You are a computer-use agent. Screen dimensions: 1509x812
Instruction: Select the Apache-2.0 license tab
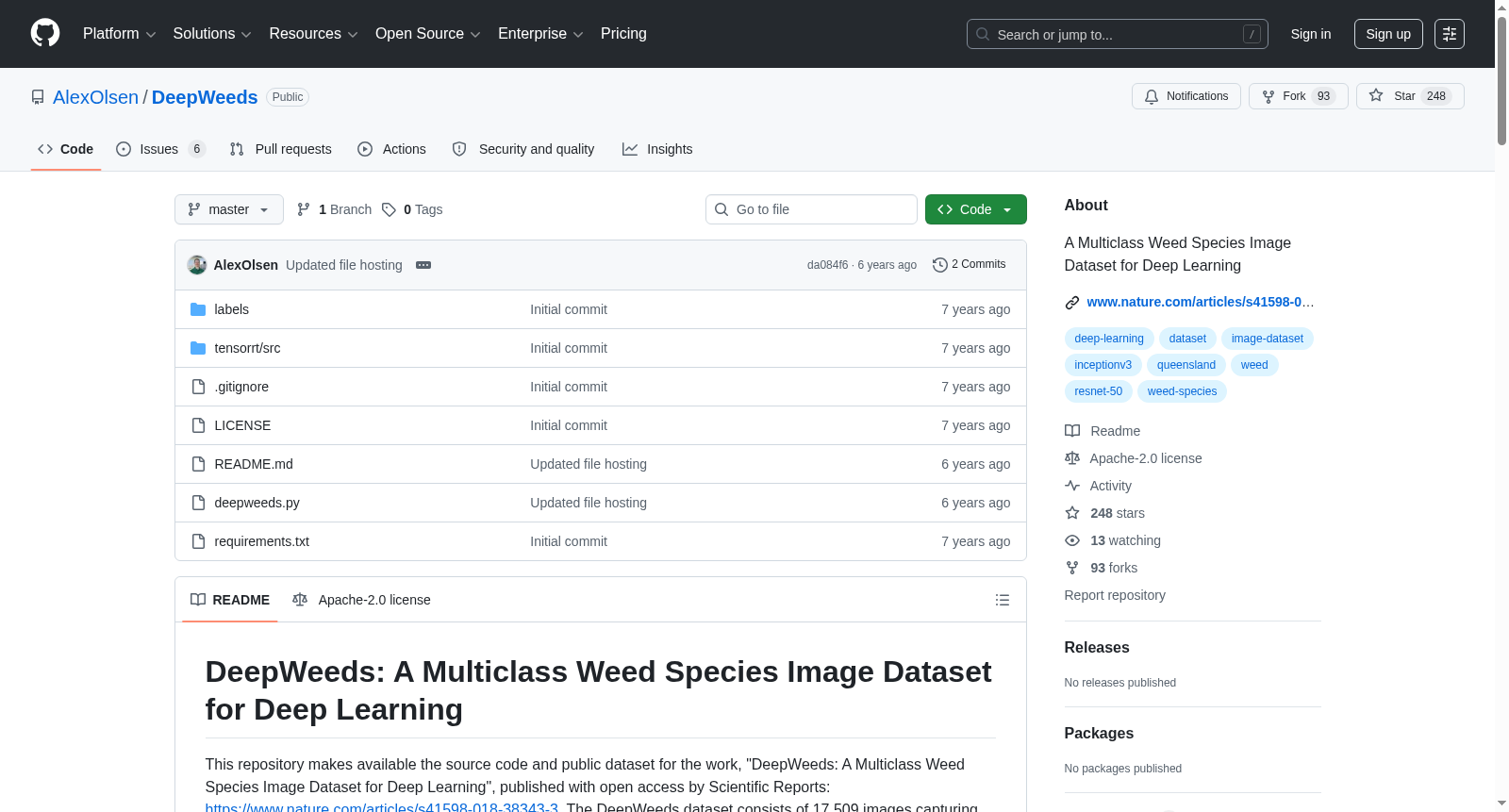pyautogui.click(x=361, y=600)
